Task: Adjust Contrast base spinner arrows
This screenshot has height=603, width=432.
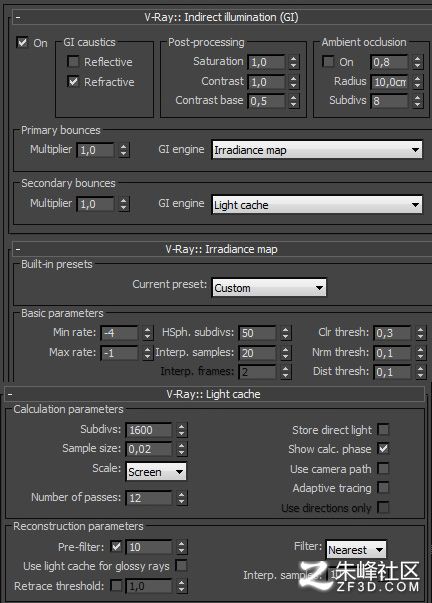Action: [x=294, y=101]
